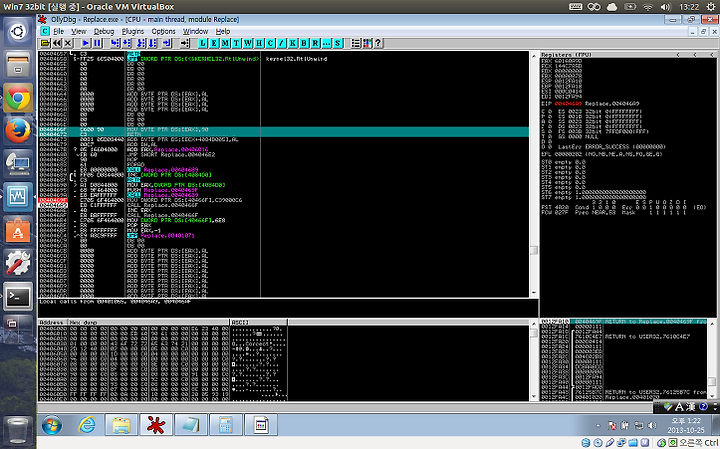The width and height of the screenshot is (720, 449).
Task: Restart the program with the rewind icon
Action: point(56,43)
